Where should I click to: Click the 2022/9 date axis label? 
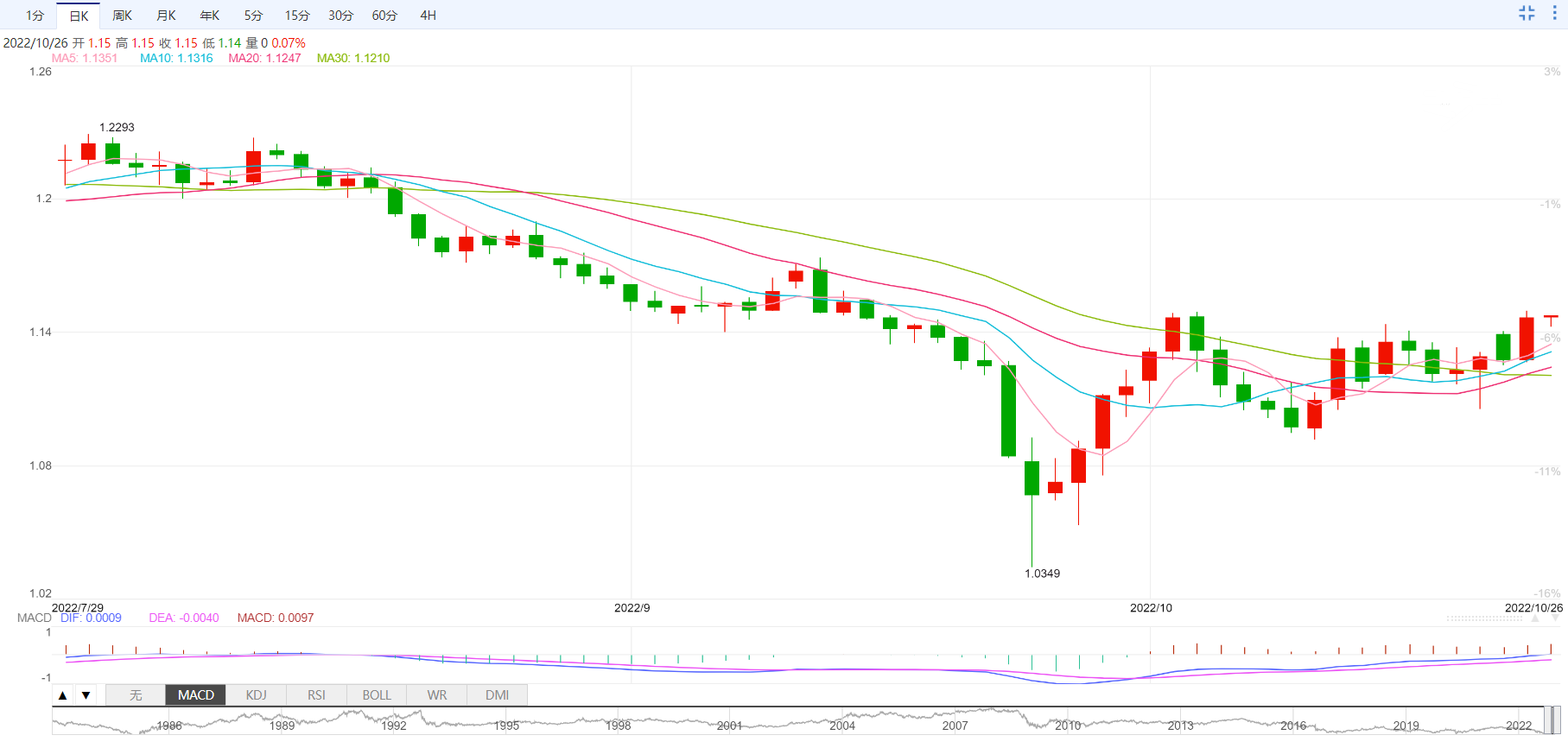(x=632, y=608)
